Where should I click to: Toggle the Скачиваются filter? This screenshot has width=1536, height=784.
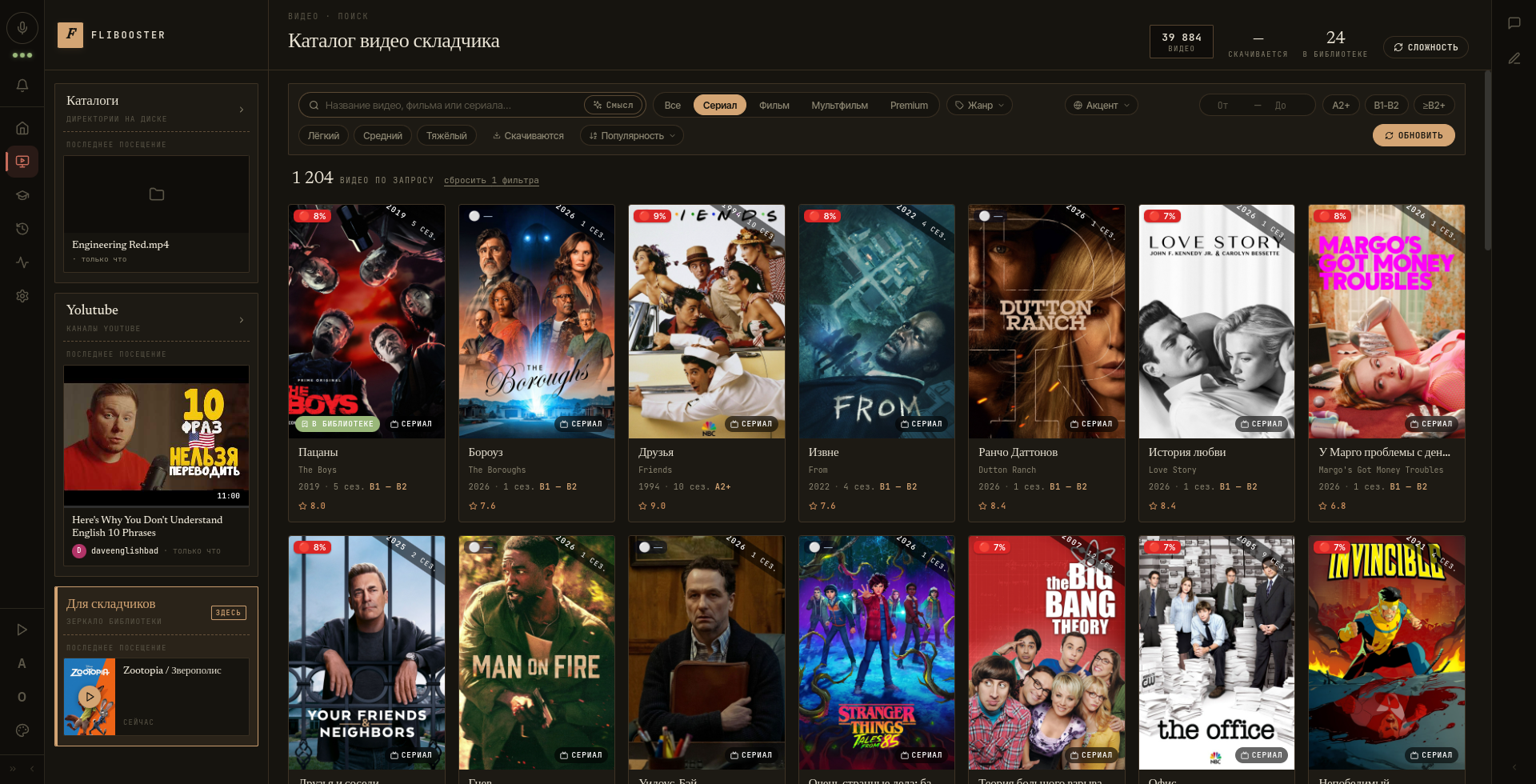point(528,136)
